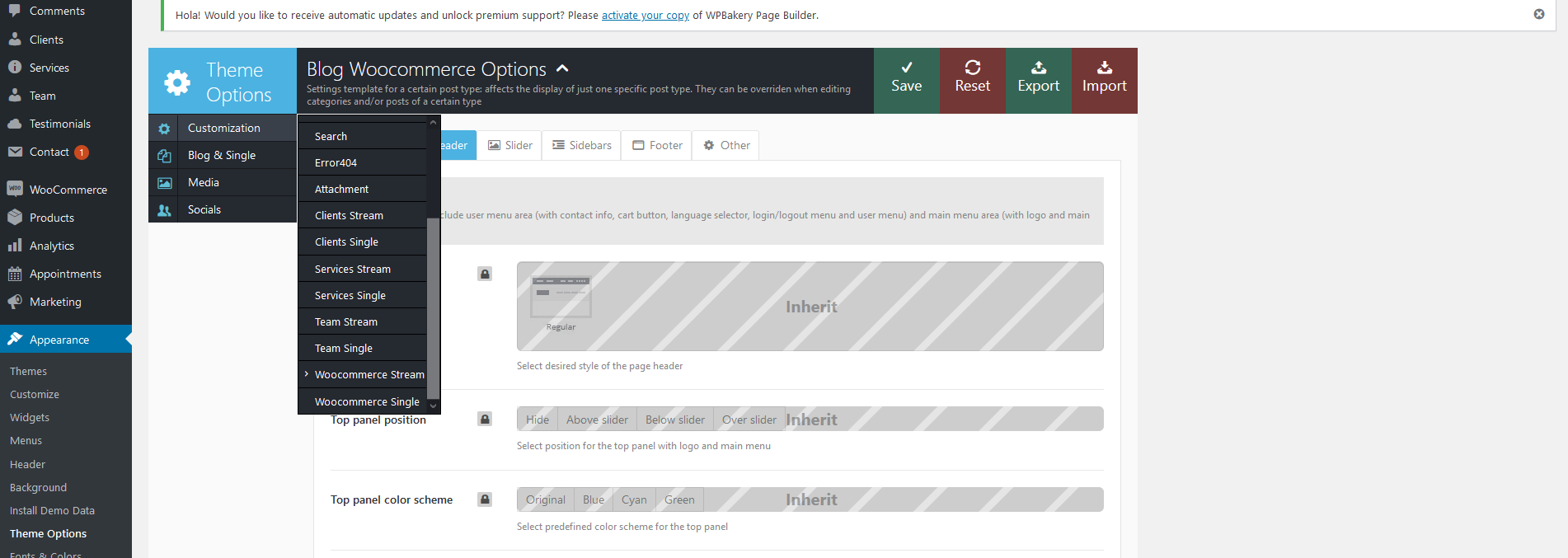Click the Analytics bar chart icon

15,246
